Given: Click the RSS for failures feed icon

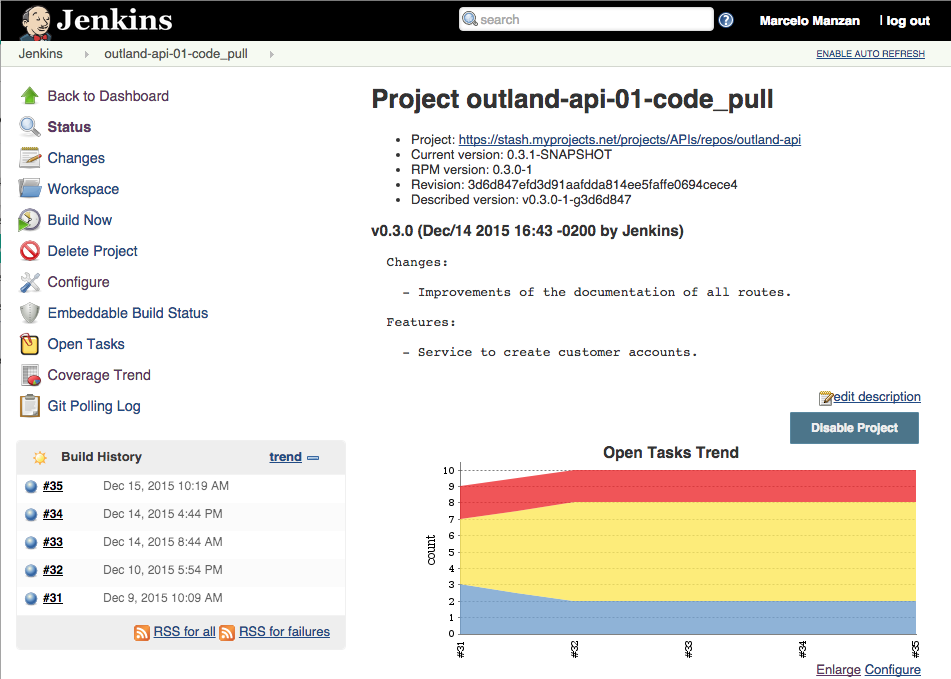Looking at the screenshot, I should point(227,633).
